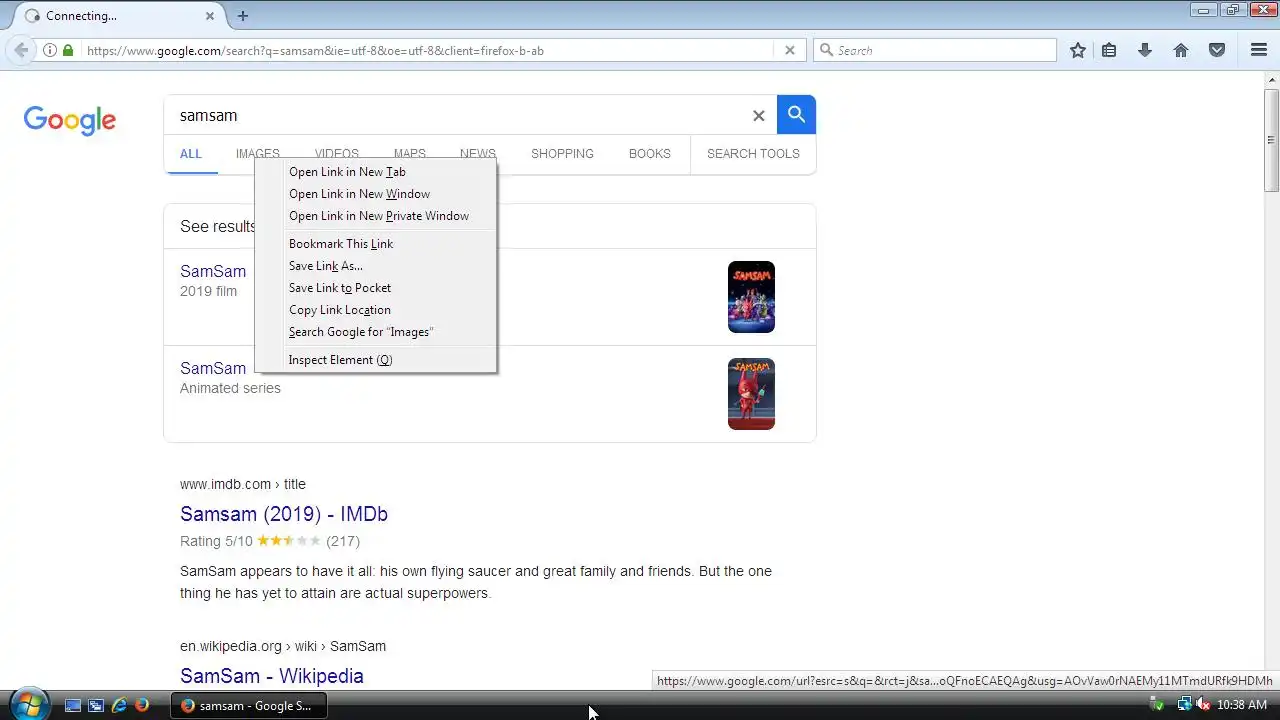Image resolution: width=1280 pixels, height=720 pixels.
Task: Bookmark this page with the star icon
Action: pos(1078,50)
